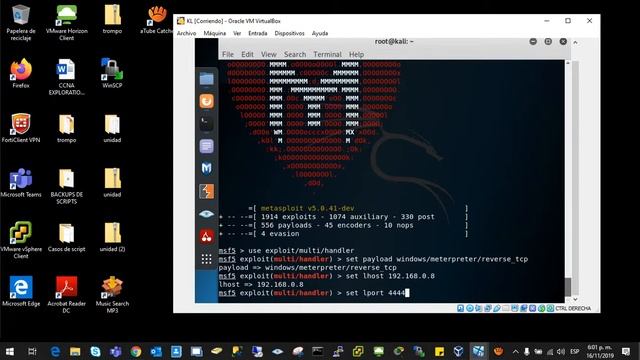
Task: Click the CTRL DERECHA host key label
Action: [573, 309]
